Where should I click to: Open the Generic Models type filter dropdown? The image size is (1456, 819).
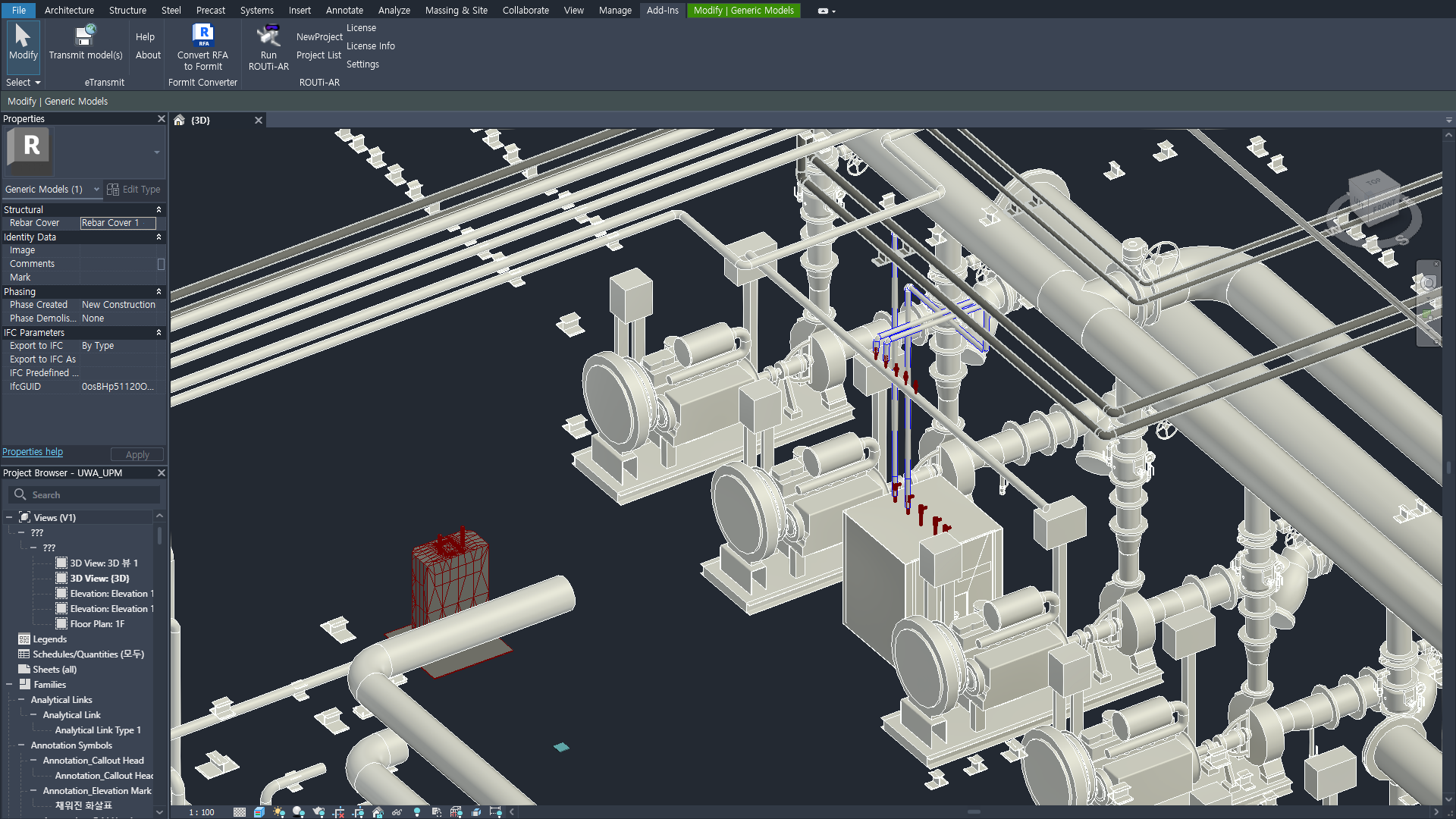tap(96, 190)
